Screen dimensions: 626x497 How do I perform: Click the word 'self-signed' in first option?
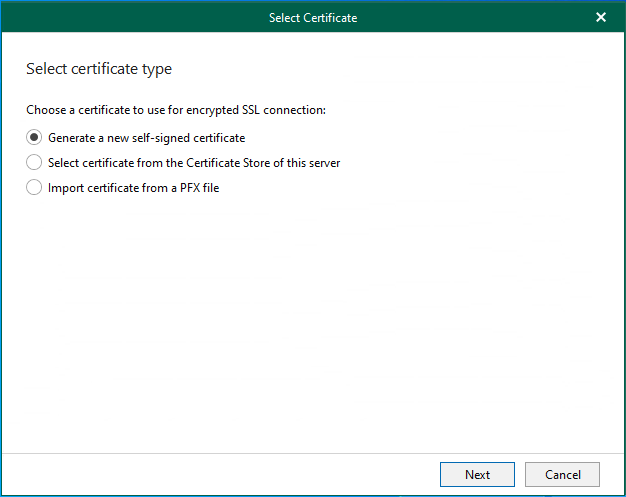coord(166,138)
